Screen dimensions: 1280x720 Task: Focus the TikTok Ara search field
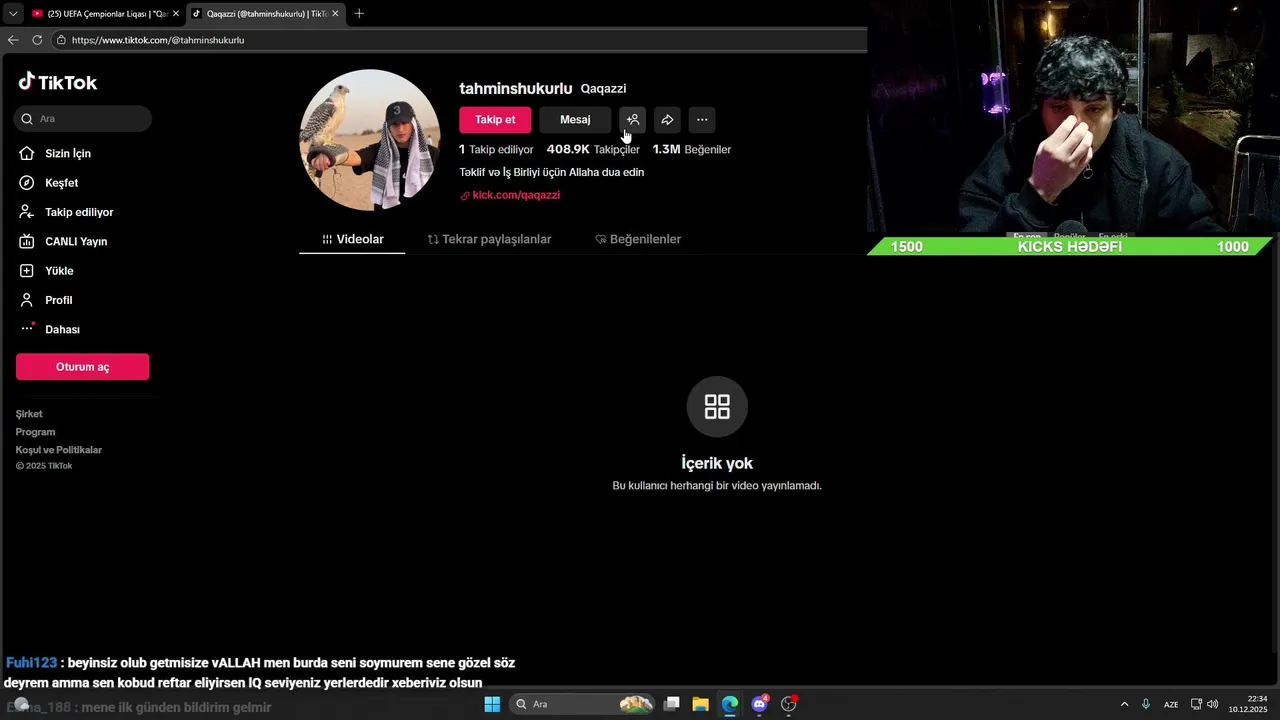coord(83,118)
